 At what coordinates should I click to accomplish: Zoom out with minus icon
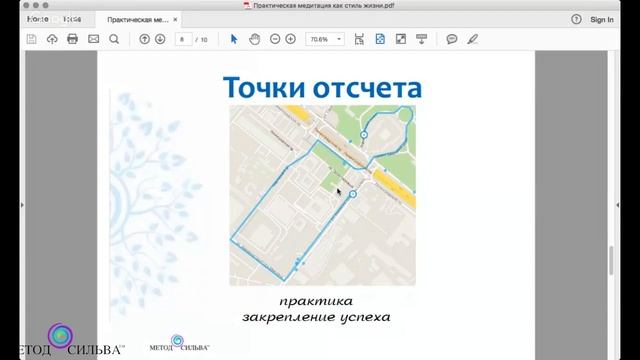tap(275, 39)
